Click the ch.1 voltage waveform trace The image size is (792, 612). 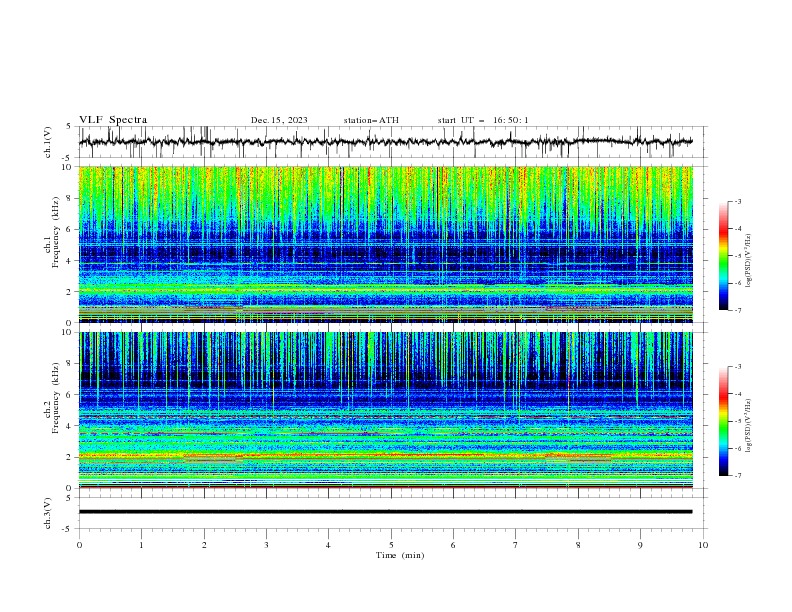pyautogui.click(x=385, y=142)
